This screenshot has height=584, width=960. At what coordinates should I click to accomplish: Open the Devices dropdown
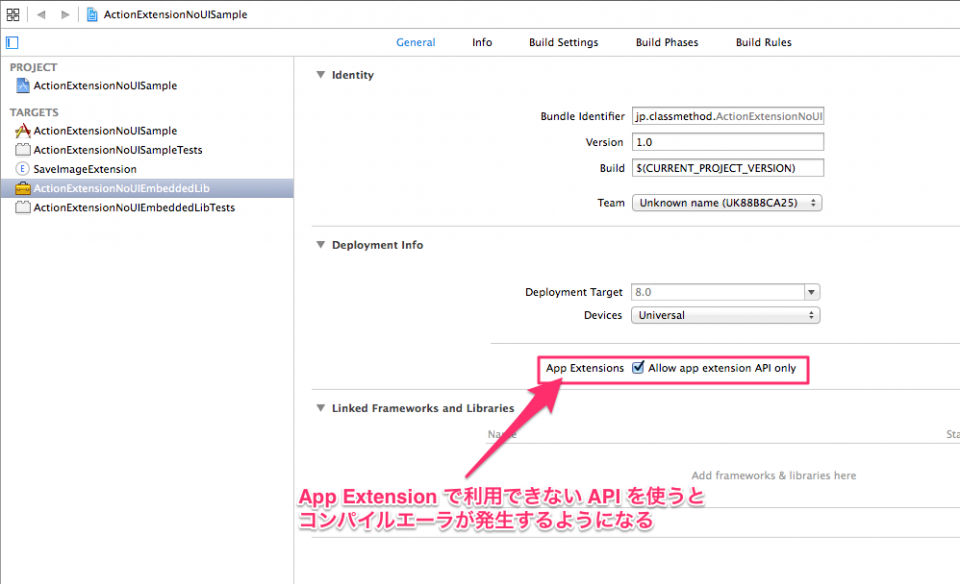[725, 315]
